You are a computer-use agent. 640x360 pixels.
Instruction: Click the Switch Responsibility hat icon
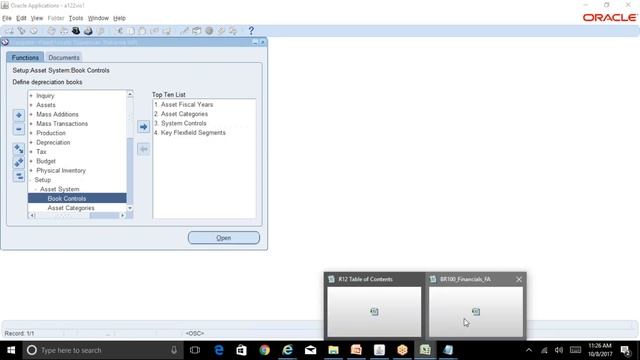tap(76, 31)
